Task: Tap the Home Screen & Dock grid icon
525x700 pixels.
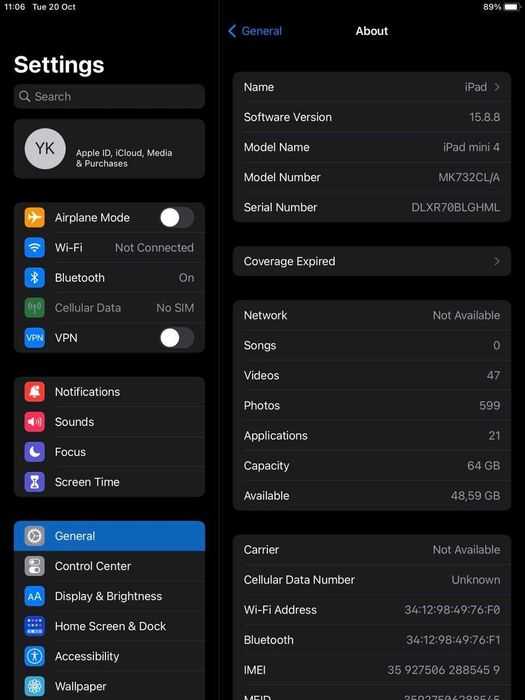Action: [x=34, y=626]
